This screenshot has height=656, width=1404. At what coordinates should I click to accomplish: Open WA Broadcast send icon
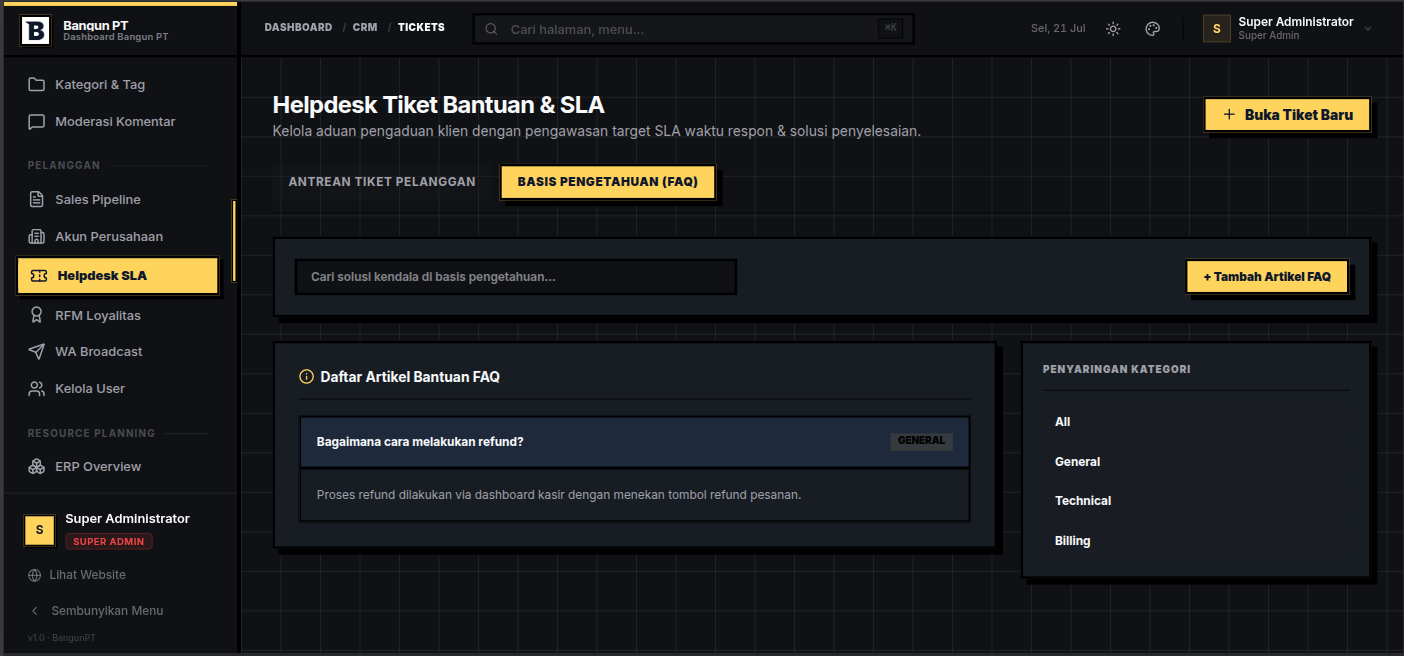[36, 352]
